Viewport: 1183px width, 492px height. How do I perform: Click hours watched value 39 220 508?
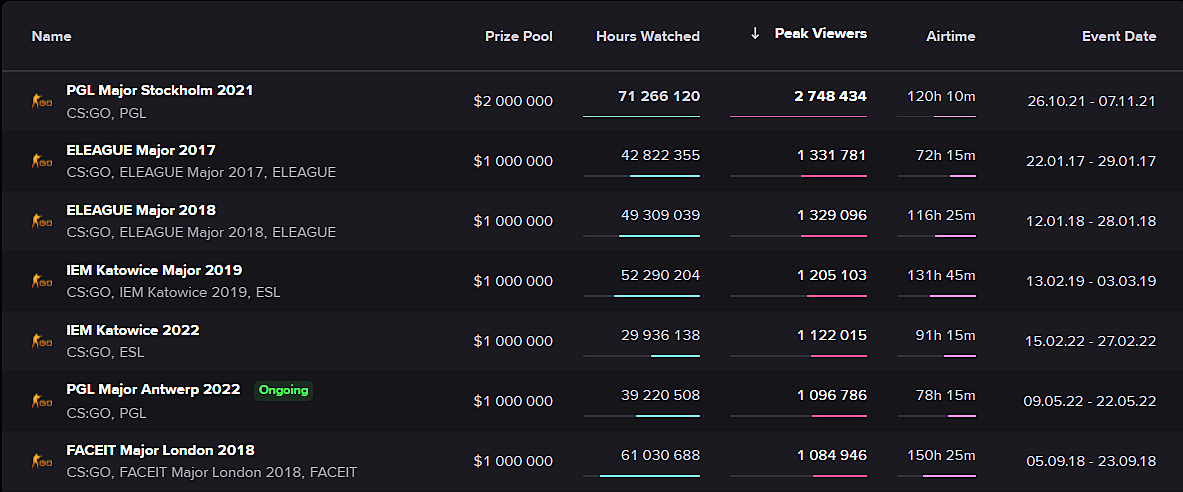[x=660, y=395]
